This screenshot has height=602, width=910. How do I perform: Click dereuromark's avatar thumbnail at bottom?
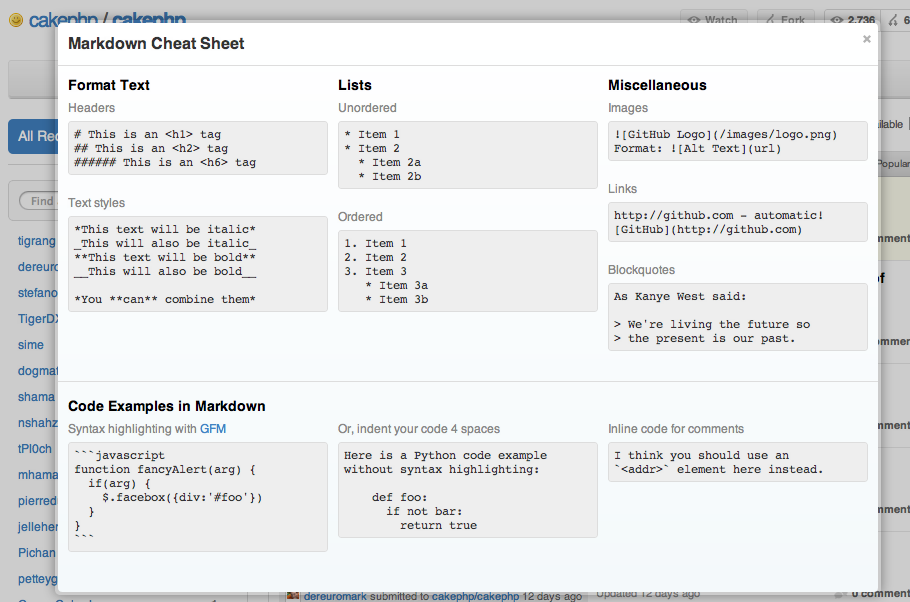point(293,596)
